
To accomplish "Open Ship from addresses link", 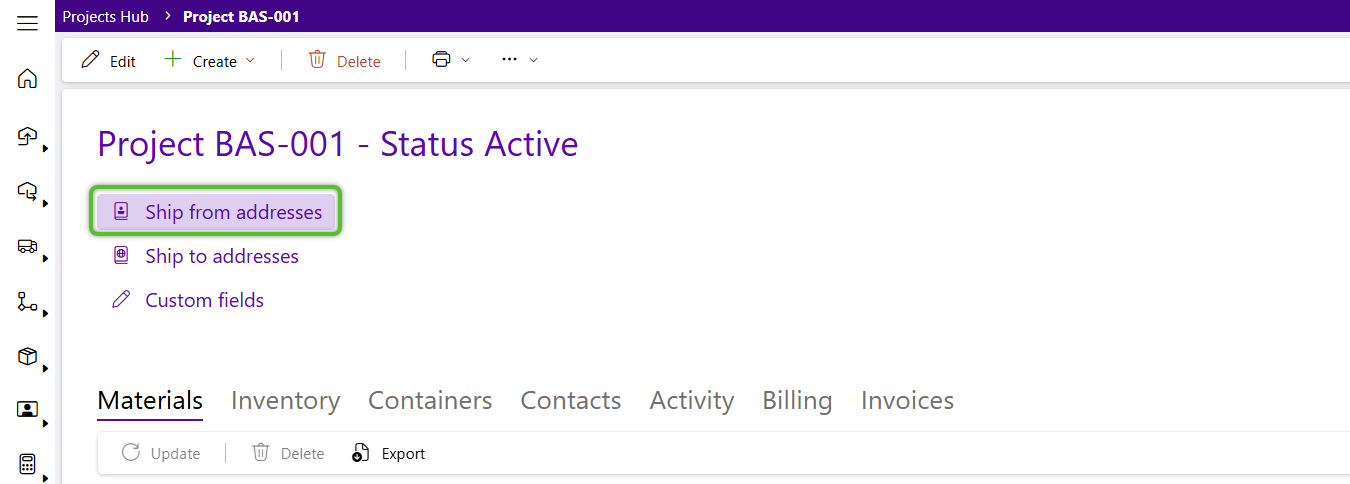I will [x=217, y=212].
